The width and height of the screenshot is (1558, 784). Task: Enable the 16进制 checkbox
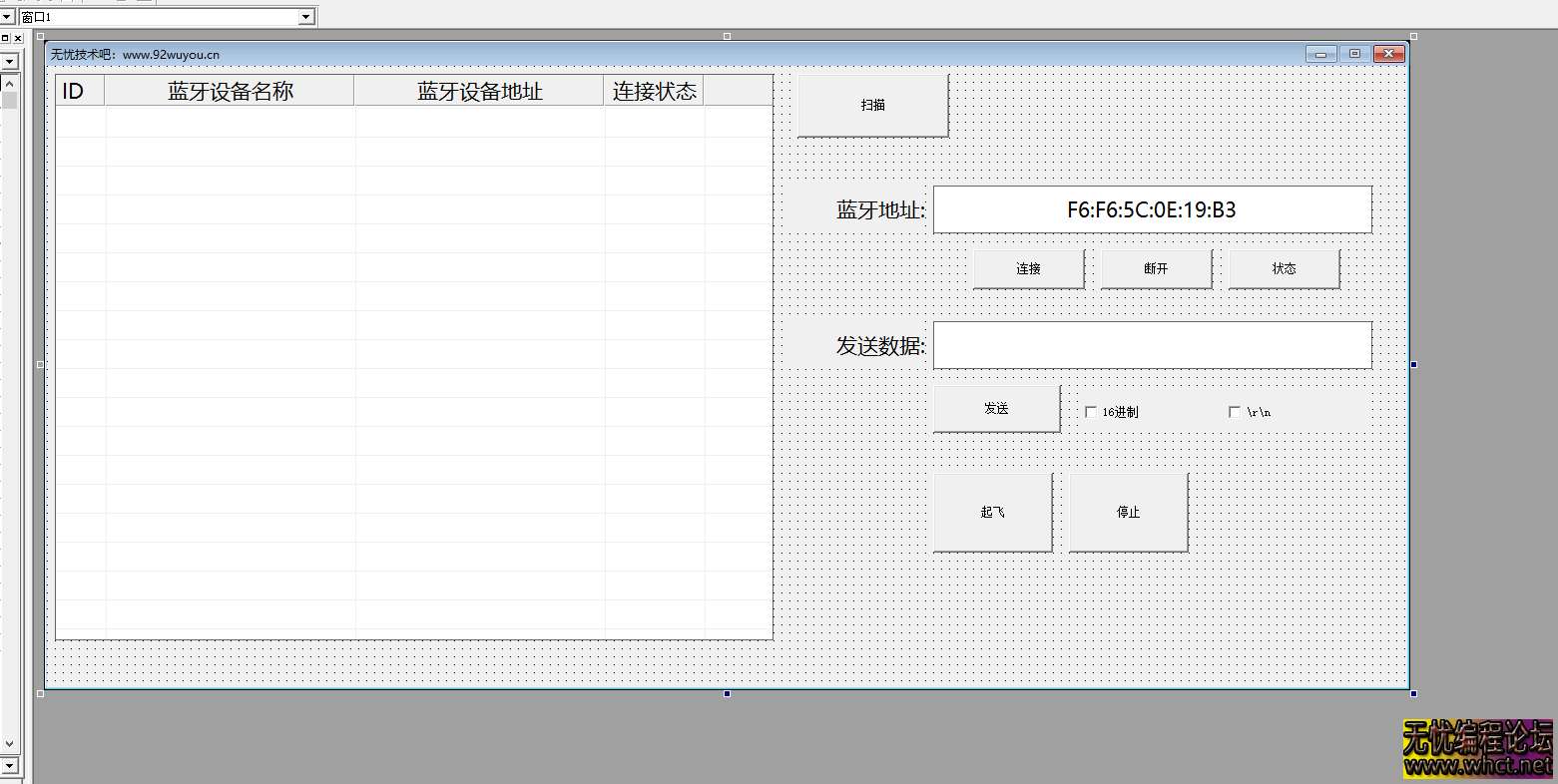point(1091,411)
